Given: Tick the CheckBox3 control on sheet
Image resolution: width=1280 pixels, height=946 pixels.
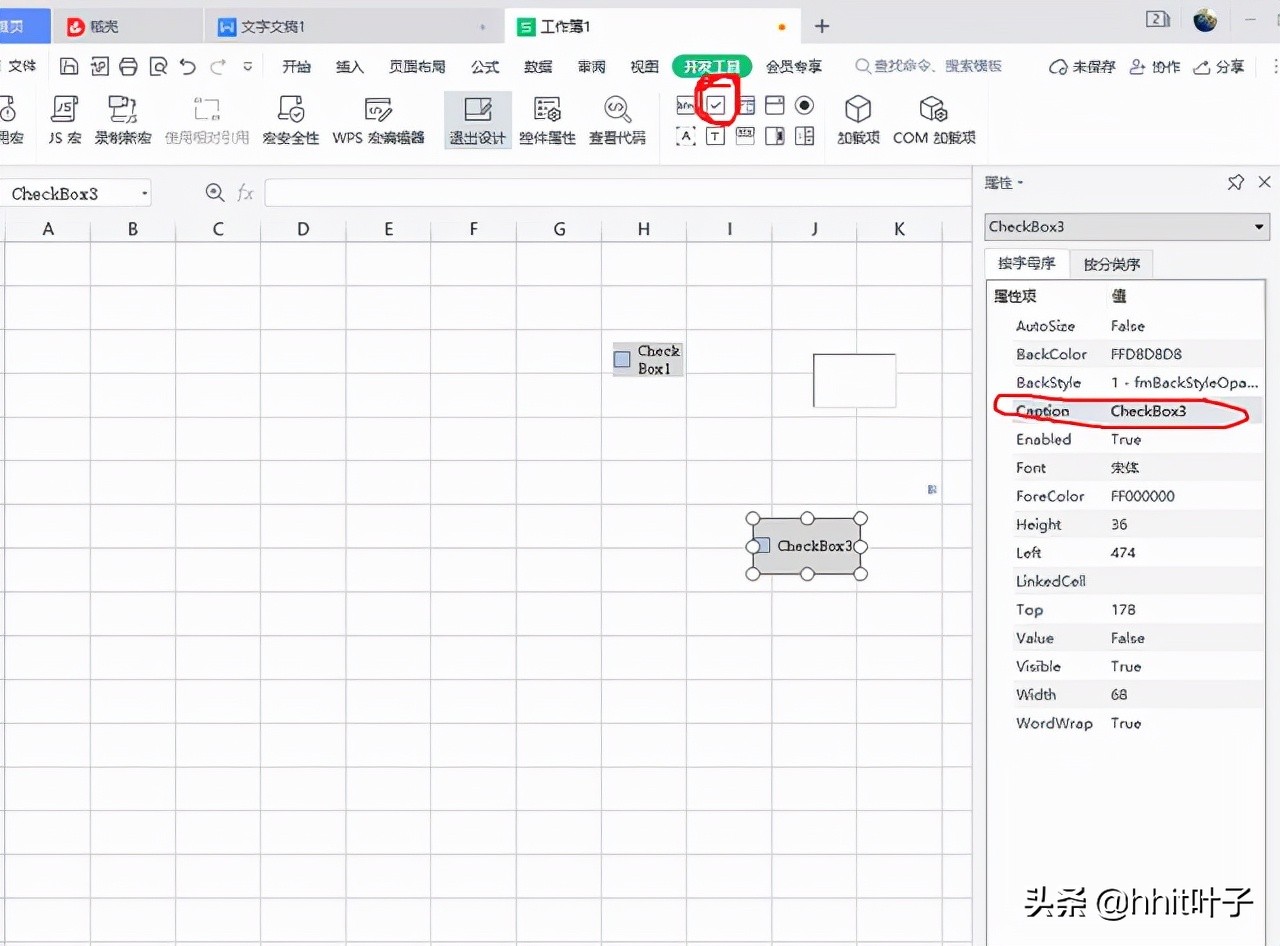Looking at the screenshot, I should [x=762, y=545].
